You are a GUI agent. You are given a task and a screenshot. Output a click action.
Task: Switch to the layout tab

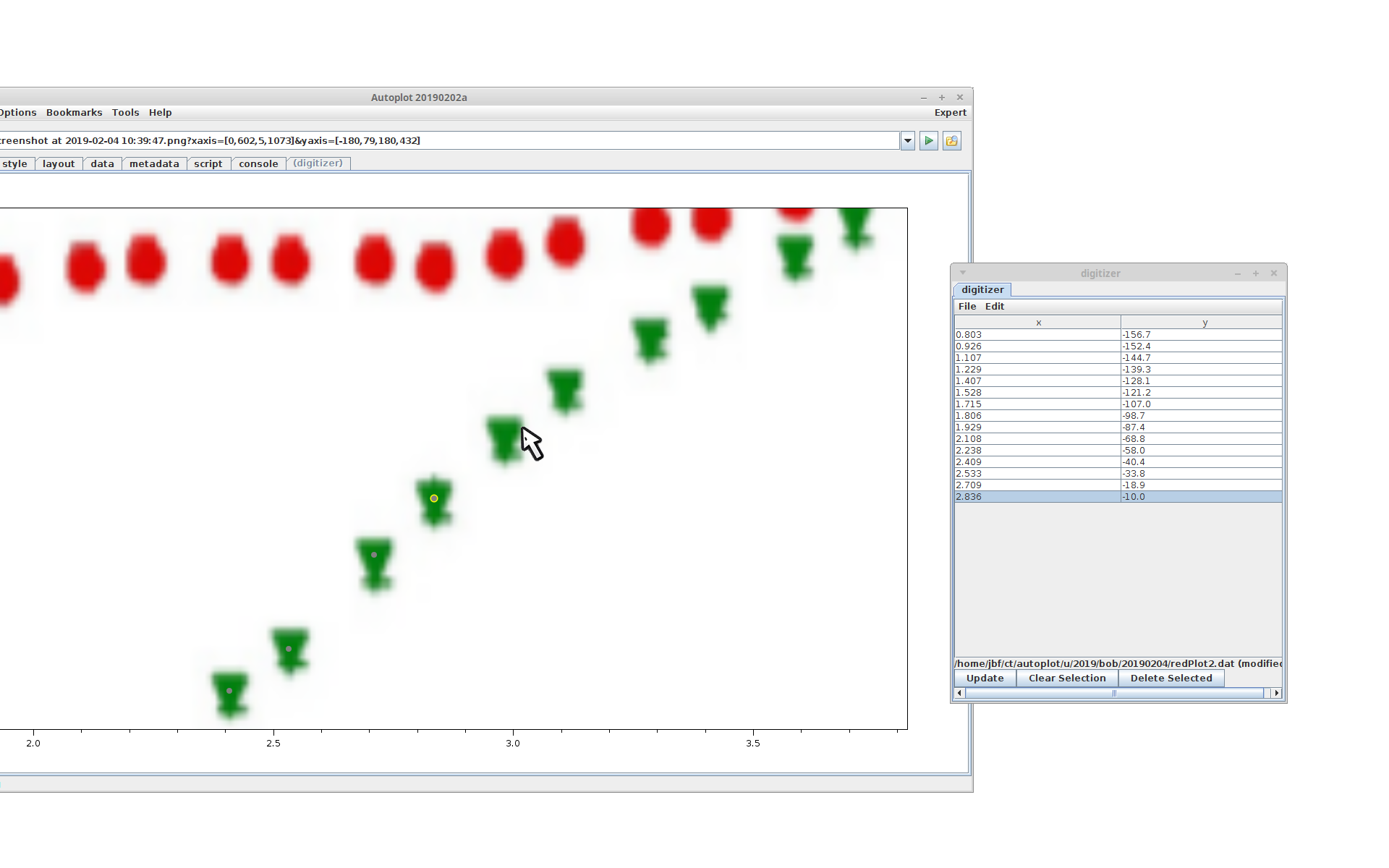59,164
